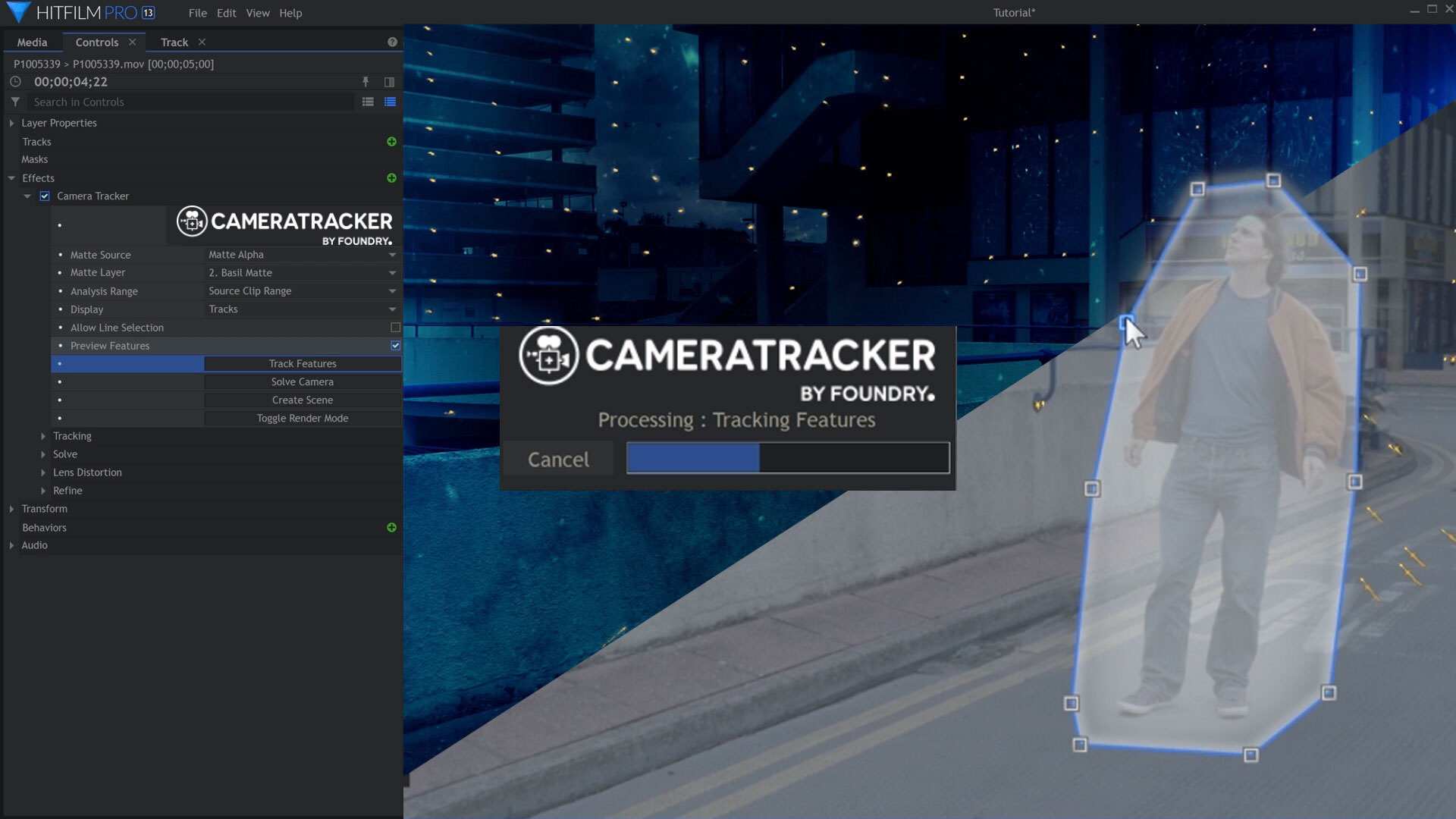Click into the Search in Controls field
Viewport: 1456px width, 819px height.
tap(191, 102)
